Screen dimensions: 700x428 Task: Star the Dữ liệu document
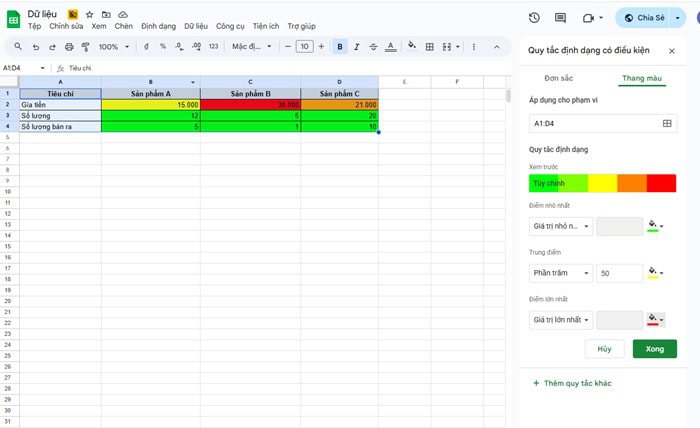pyautogui.click(x=89, y=15)
